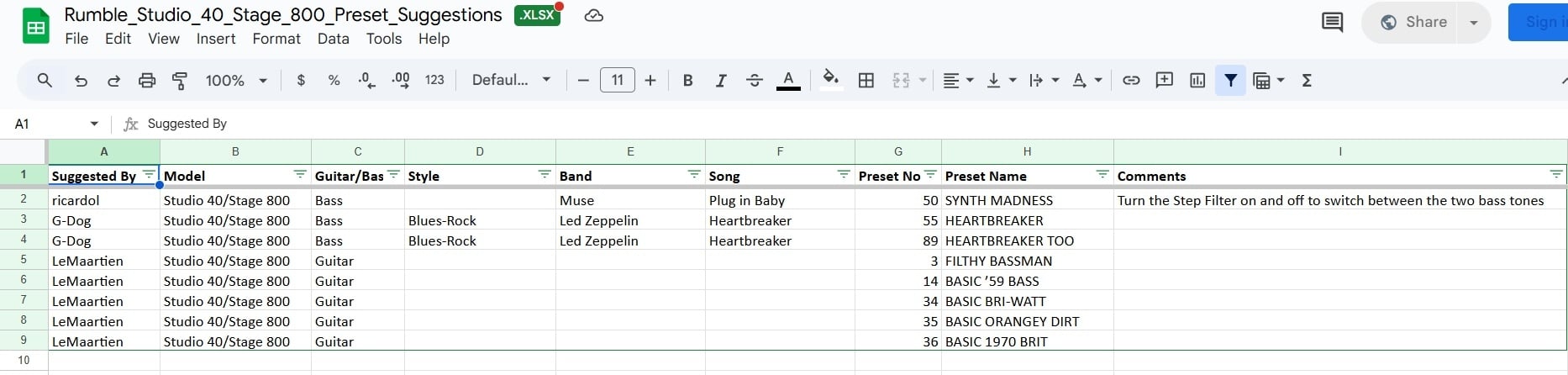Viewport: 1568px width, 375px height.
Task: Open the zoom level dropdown
Action: pyautogui.click(x=236, y=80)
